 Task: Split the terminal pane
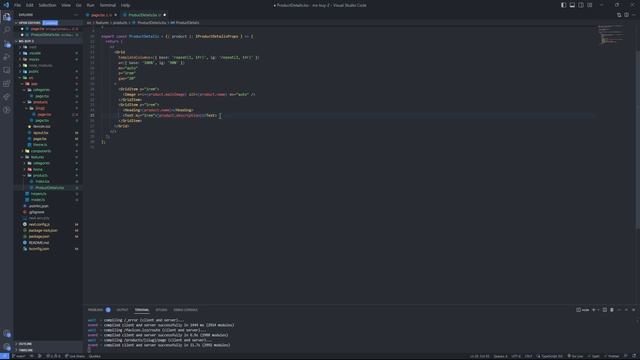pyautogui.click(x=605, y=310)
